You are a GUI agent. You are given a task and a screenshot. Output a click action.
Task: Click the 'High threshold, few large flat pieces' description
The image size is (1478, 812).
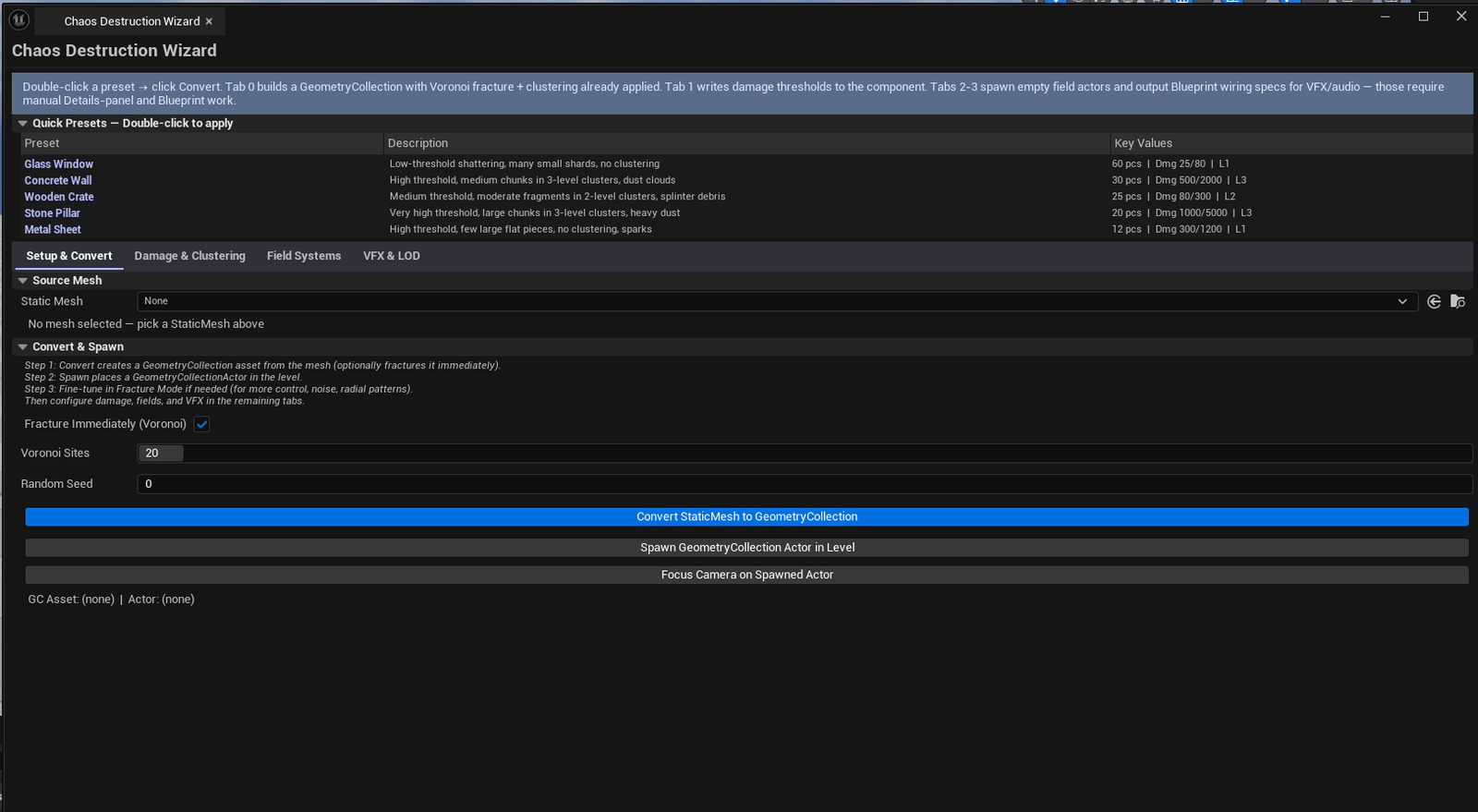tap(521, 230)
